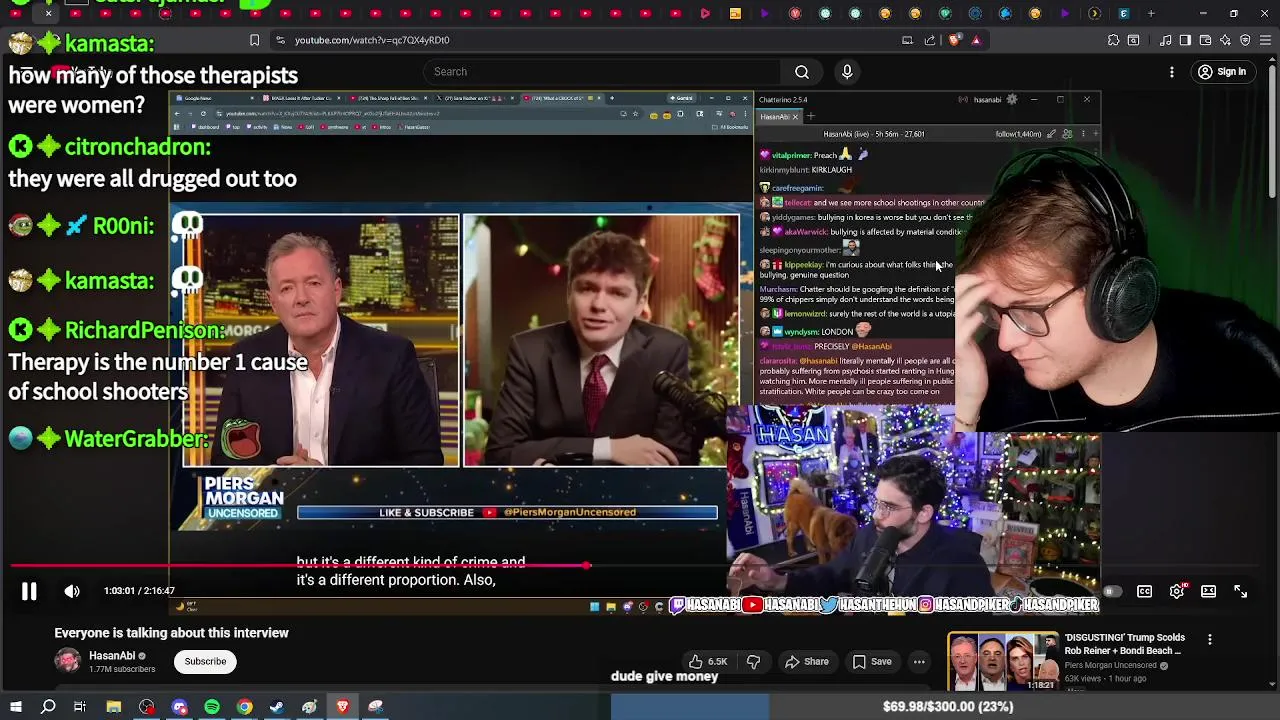Open the Brave Wallet icon
The height and width of the screenshot is (720, 1280).
1205,40
